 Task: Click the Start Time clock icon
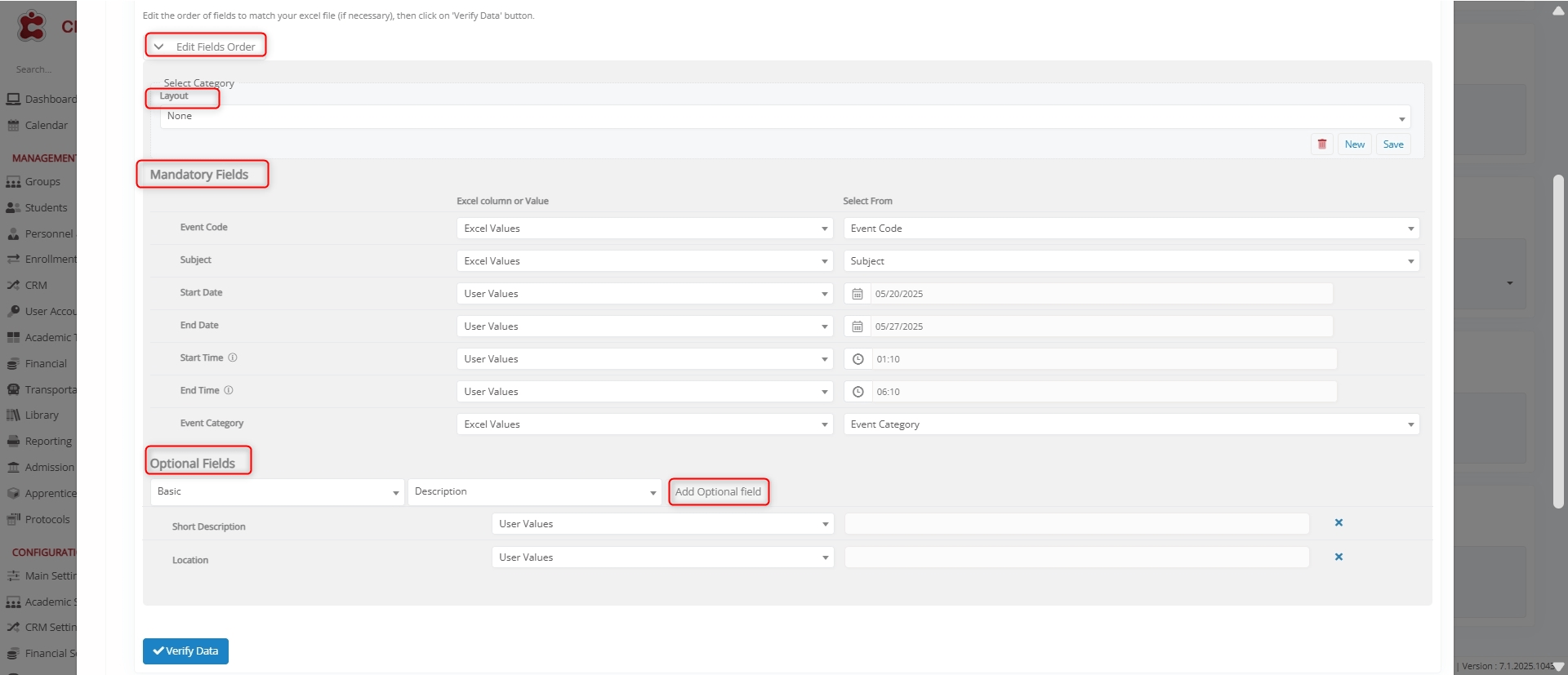(x=857, y=359)
